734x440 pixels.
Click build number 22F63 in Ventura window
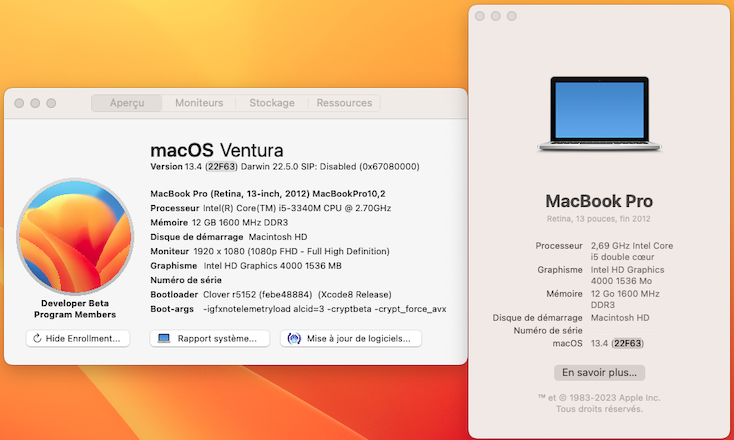pyautogui.click(x=221, y=167)
